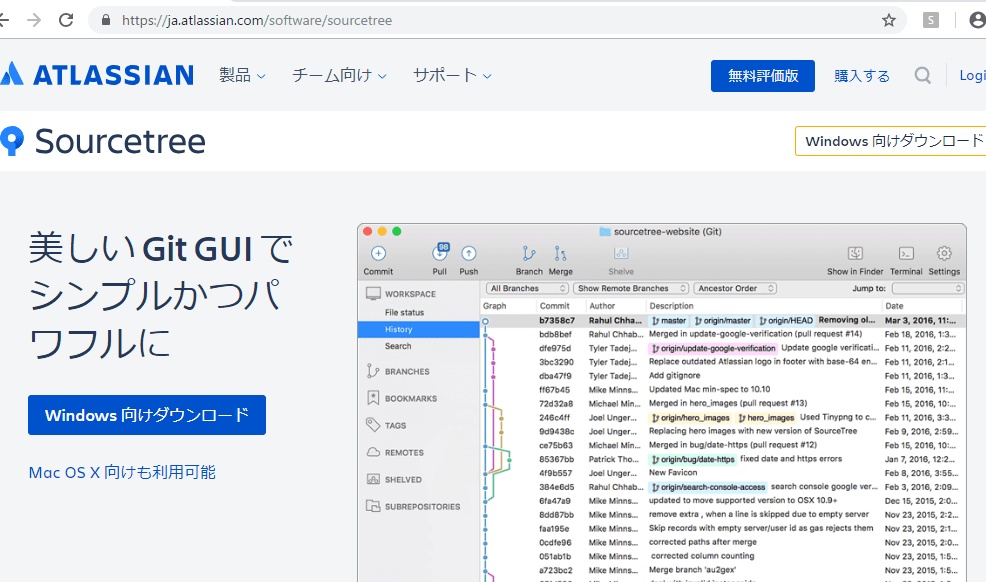This screenshot has height=582, width=986.
Task: Click TAGS icon in sidebar
Action: 373,425
